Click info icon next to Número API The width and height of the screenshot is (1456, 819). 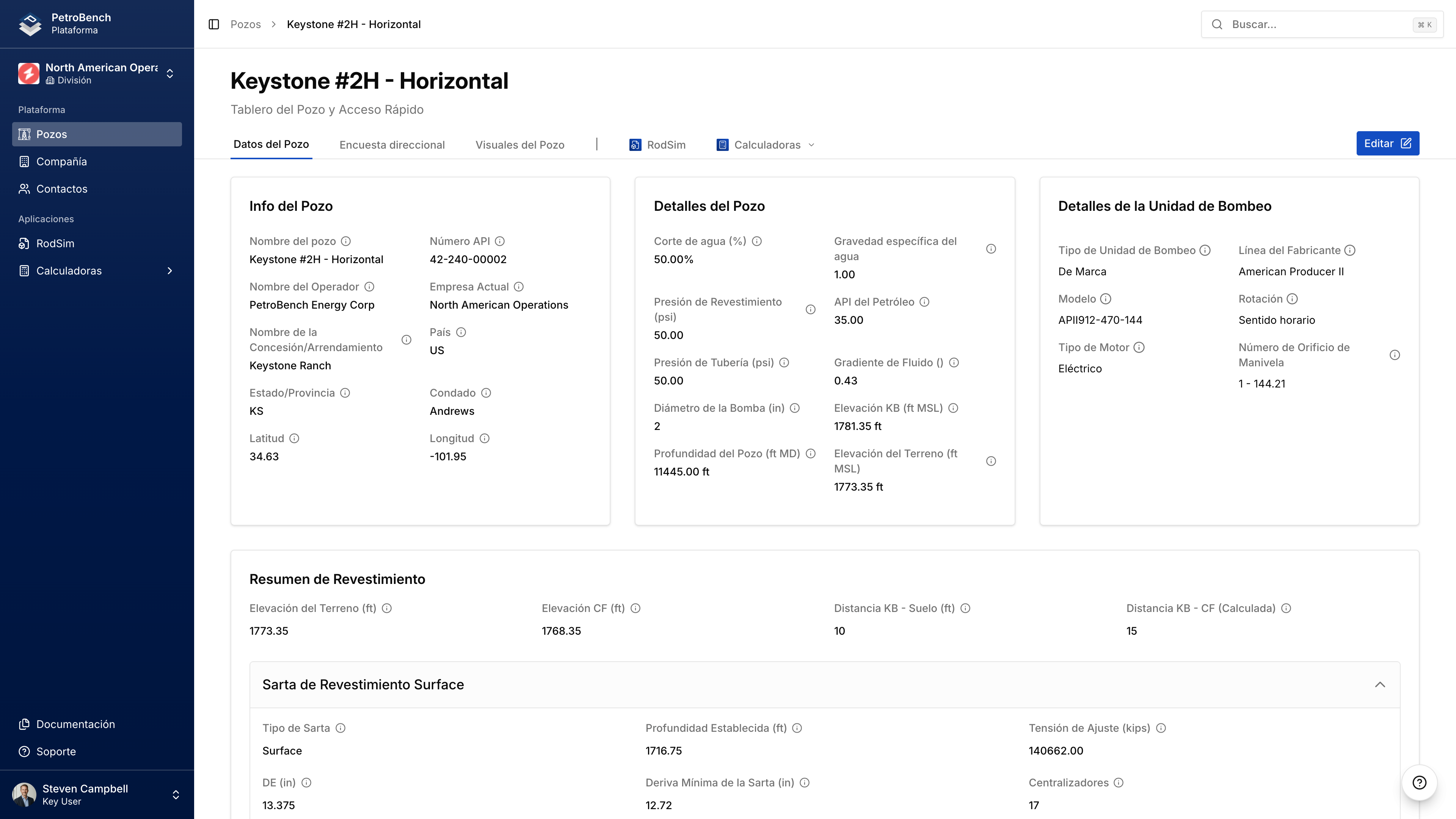click(x=500, y=242)
